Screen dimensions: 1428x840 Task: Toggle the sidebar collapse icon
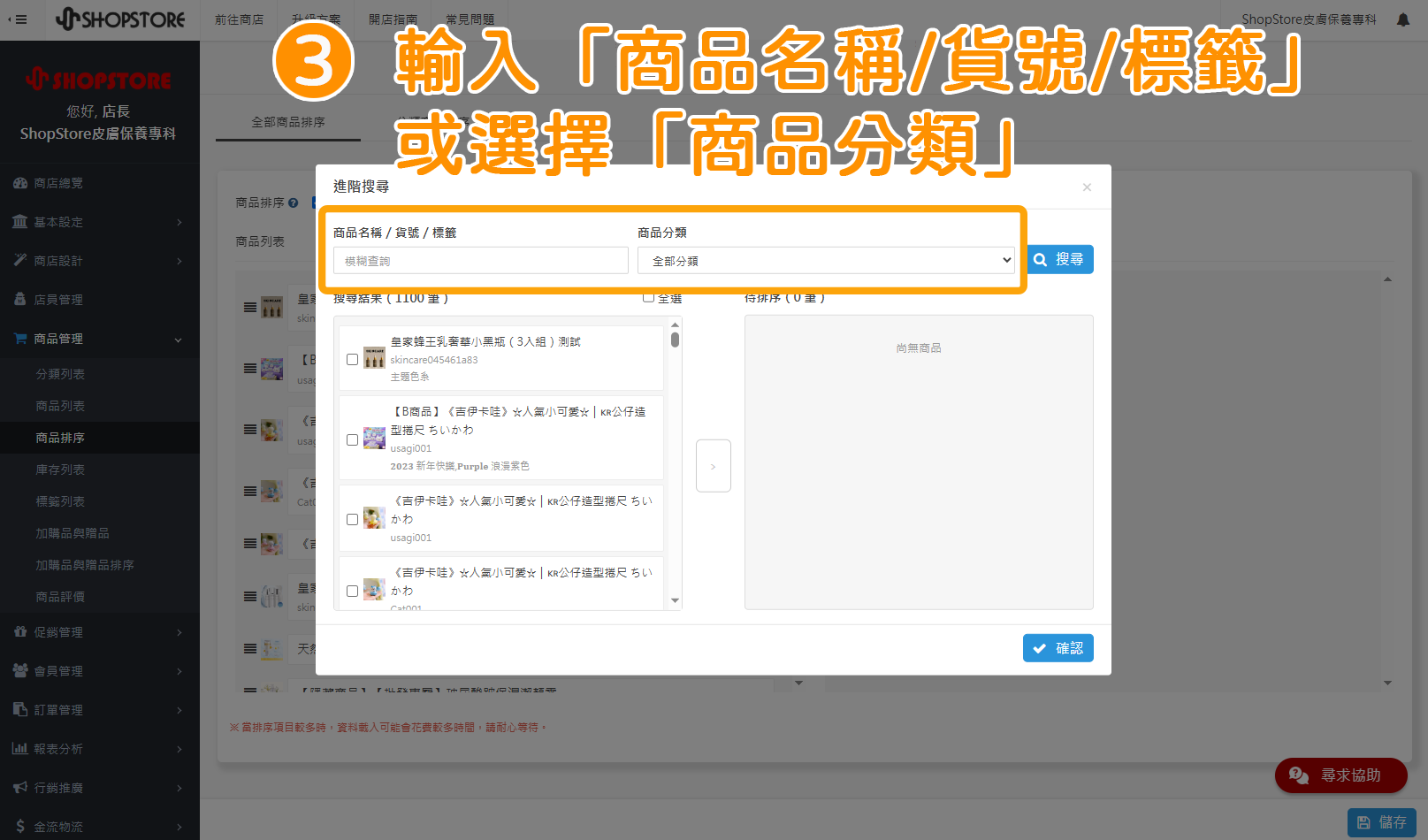tap(17, 19)
